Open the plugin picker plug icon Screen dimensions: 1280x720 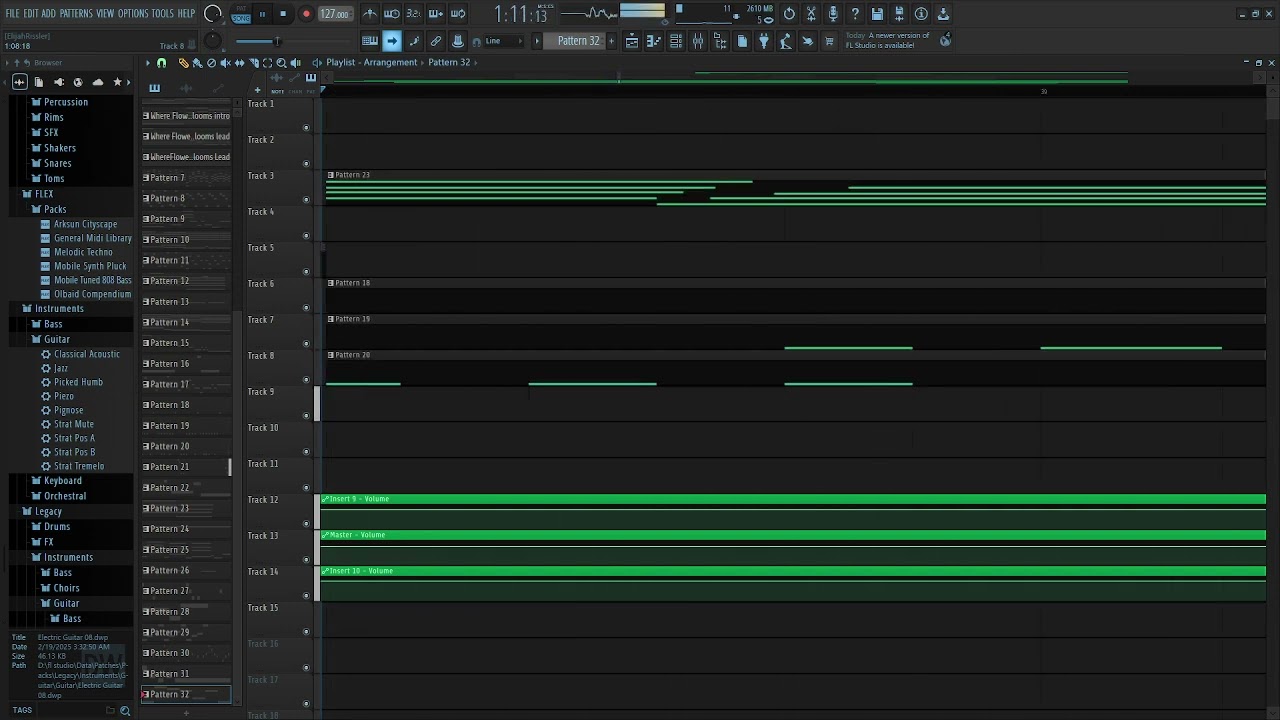[764, 41]
